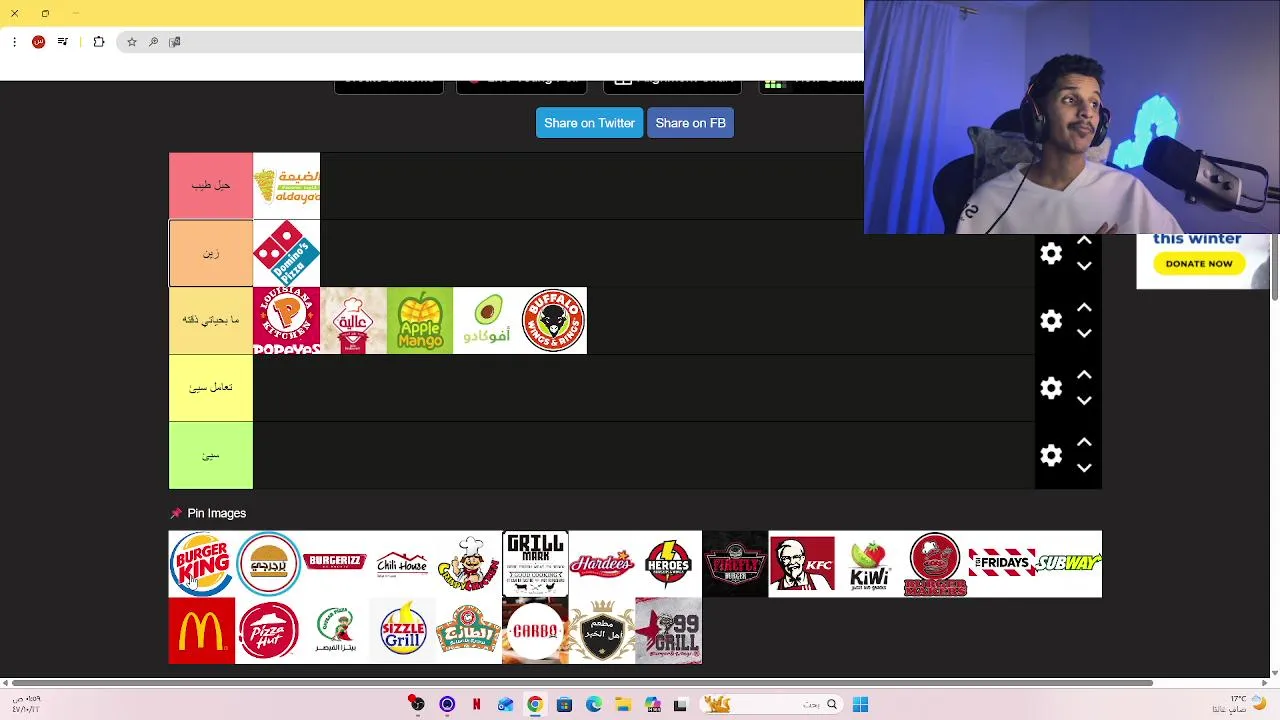Move the Popeyes tier row down
Image resolution: width=1280 pixels, height=720 pixels.
click(x=1084, y=334)
